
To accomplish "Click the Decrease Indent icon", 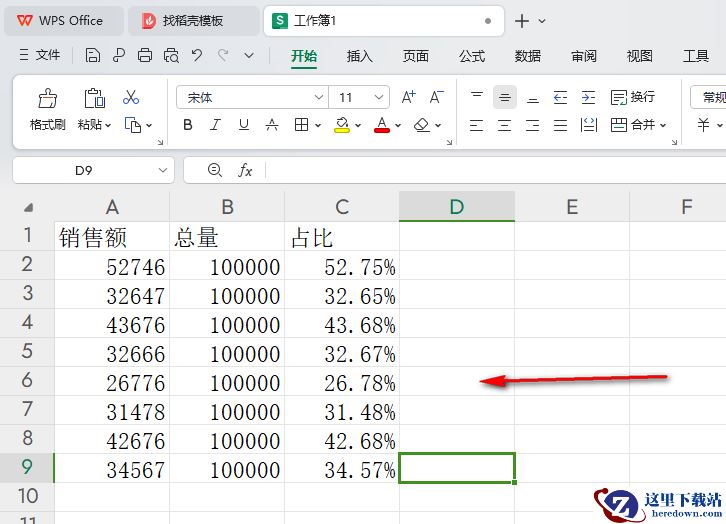I will (560, 97).
